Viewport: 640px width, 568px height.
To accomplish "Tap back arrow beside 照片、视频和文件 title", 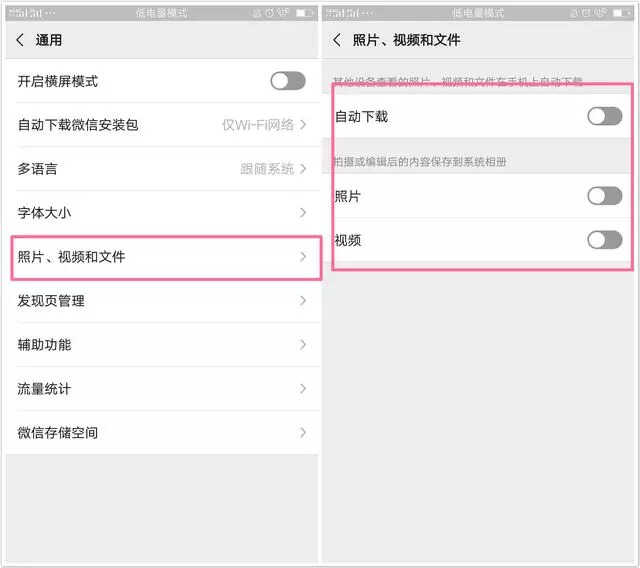I will click(x=337, y=40).
